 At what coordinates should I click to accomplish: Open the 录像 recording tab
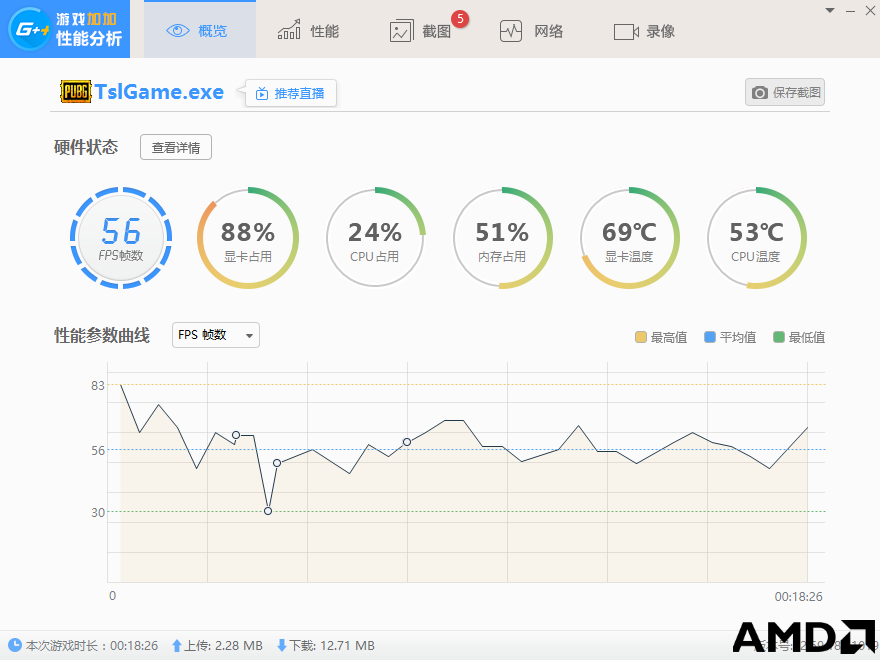tap(644, 31)
